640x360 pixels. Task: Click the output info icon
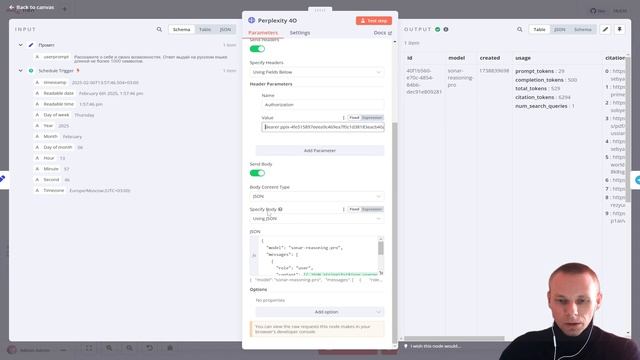(446, 29)
